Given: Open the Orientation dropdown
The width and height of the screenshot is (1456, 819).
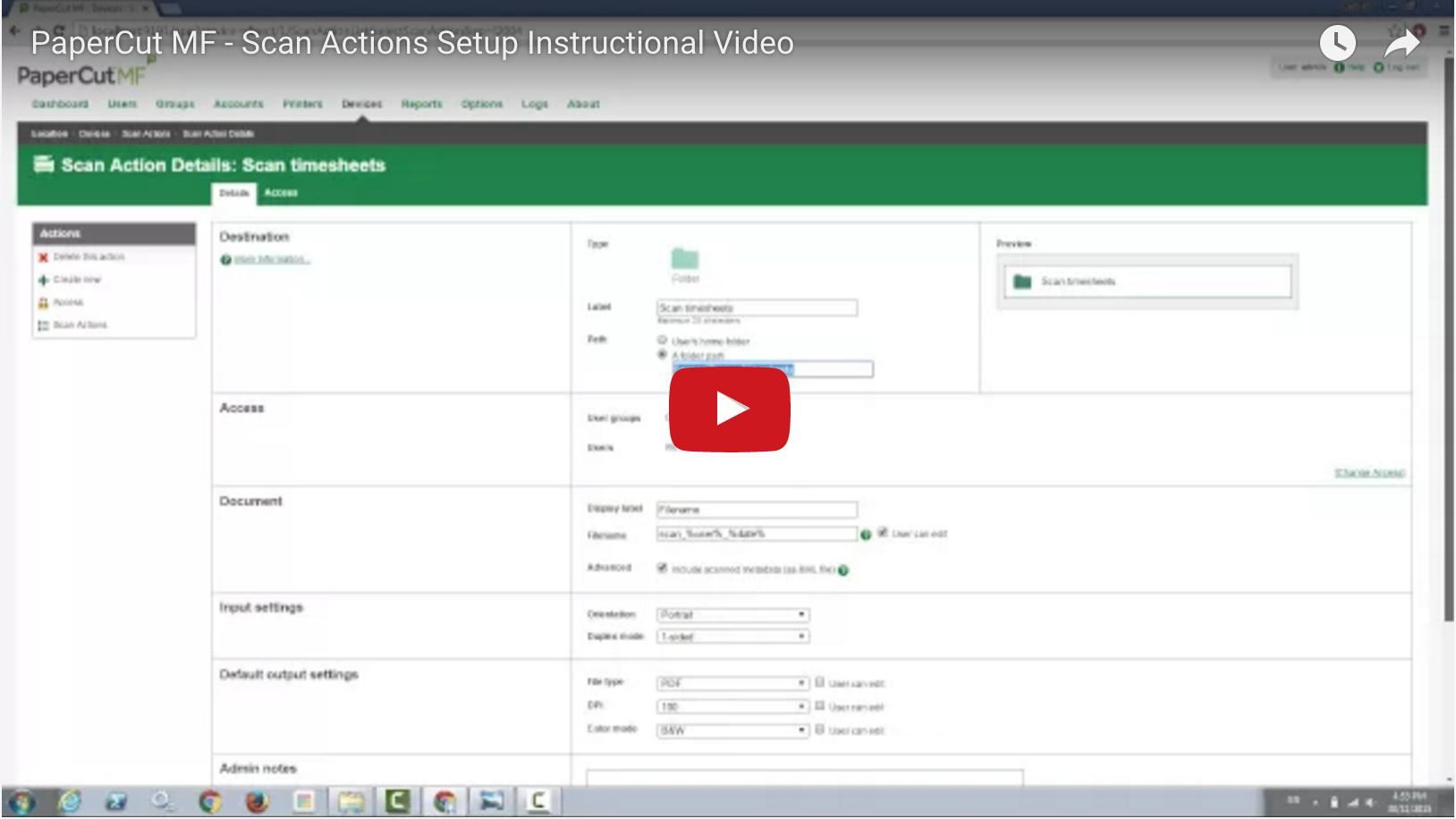Looking at the screenshot, I should coord(733,615).
